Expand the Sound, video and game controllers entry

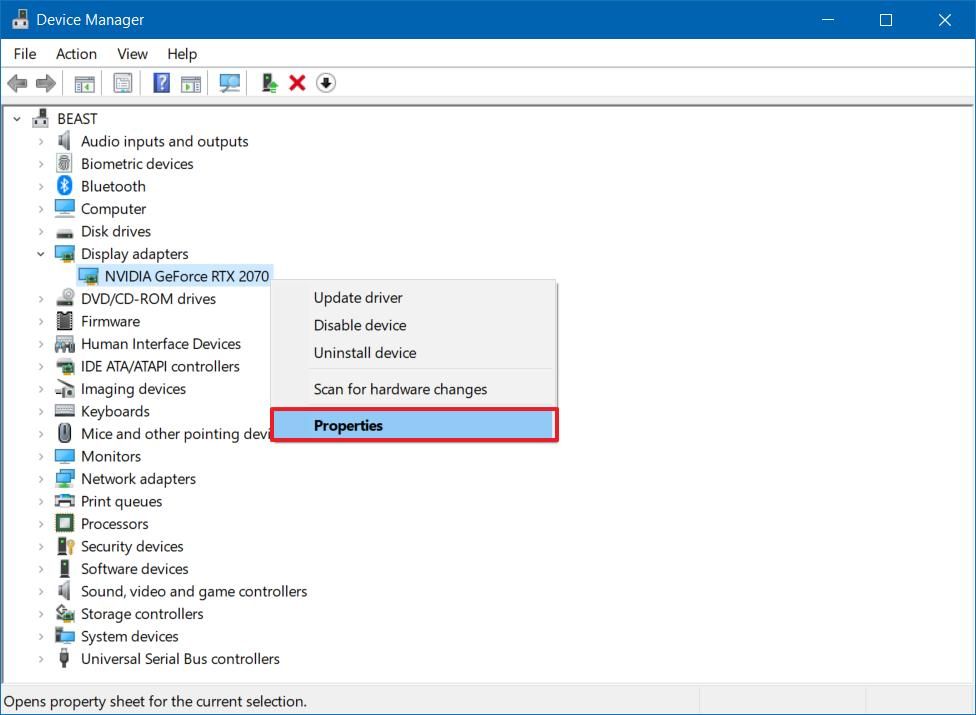pyautogui.click(x=40, y=591)
